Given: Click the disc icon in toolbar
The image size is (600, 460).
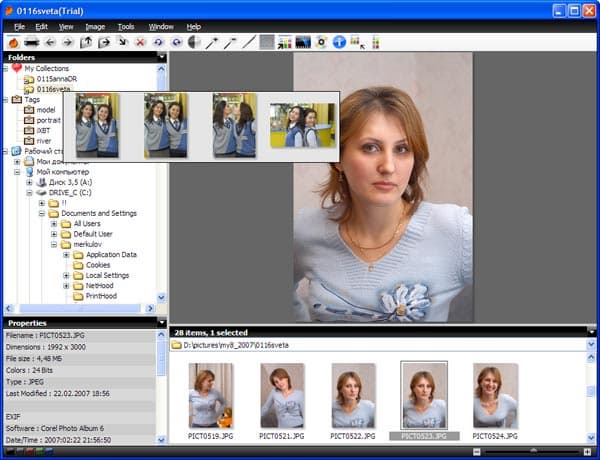Looking at the screenshot, I should pyautogui.click(x=321, y=42).
